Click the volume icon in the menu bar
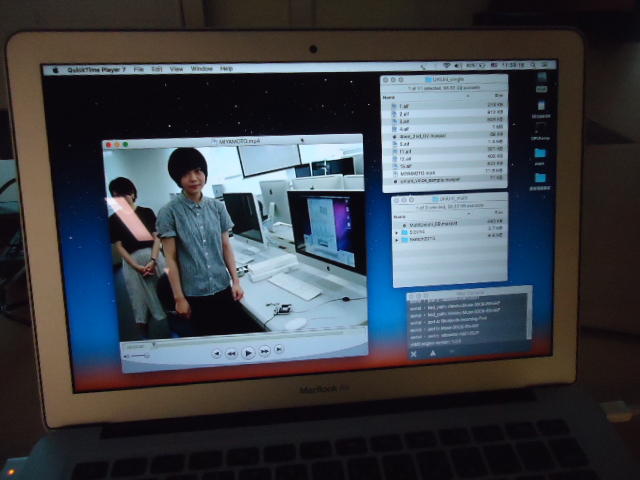The image size is (640, 480). tap(458, 65)
